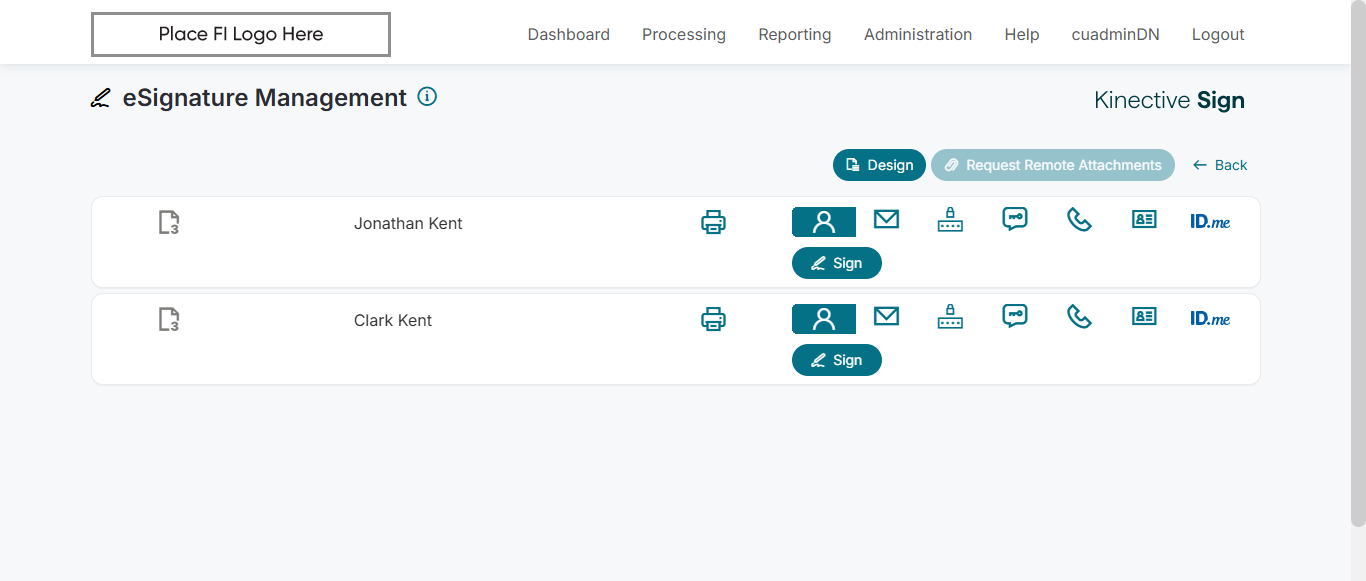Screen dimensions: 1366x581
Task: Open the Administration menu
Action: click(918, 34)
